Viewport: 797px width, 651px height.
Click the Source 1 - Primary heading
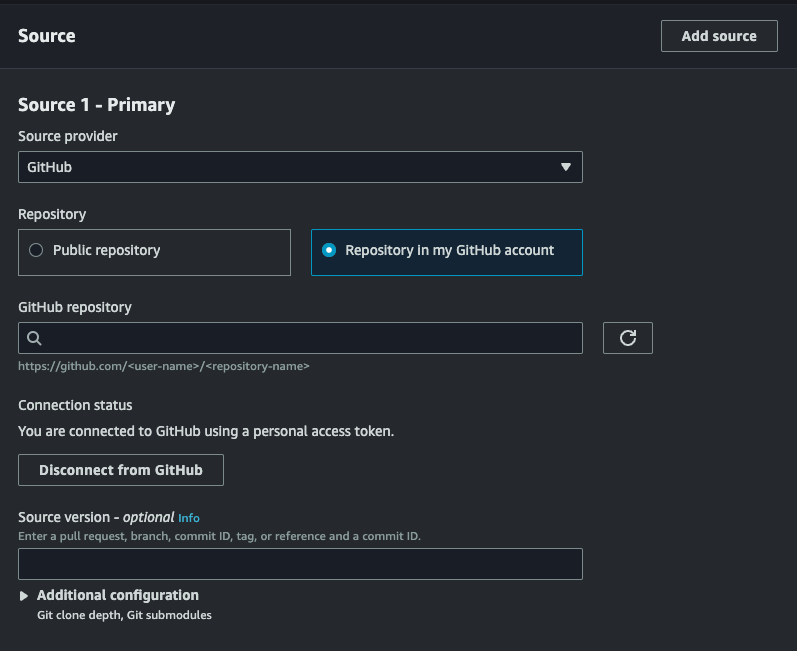[97, 105]
